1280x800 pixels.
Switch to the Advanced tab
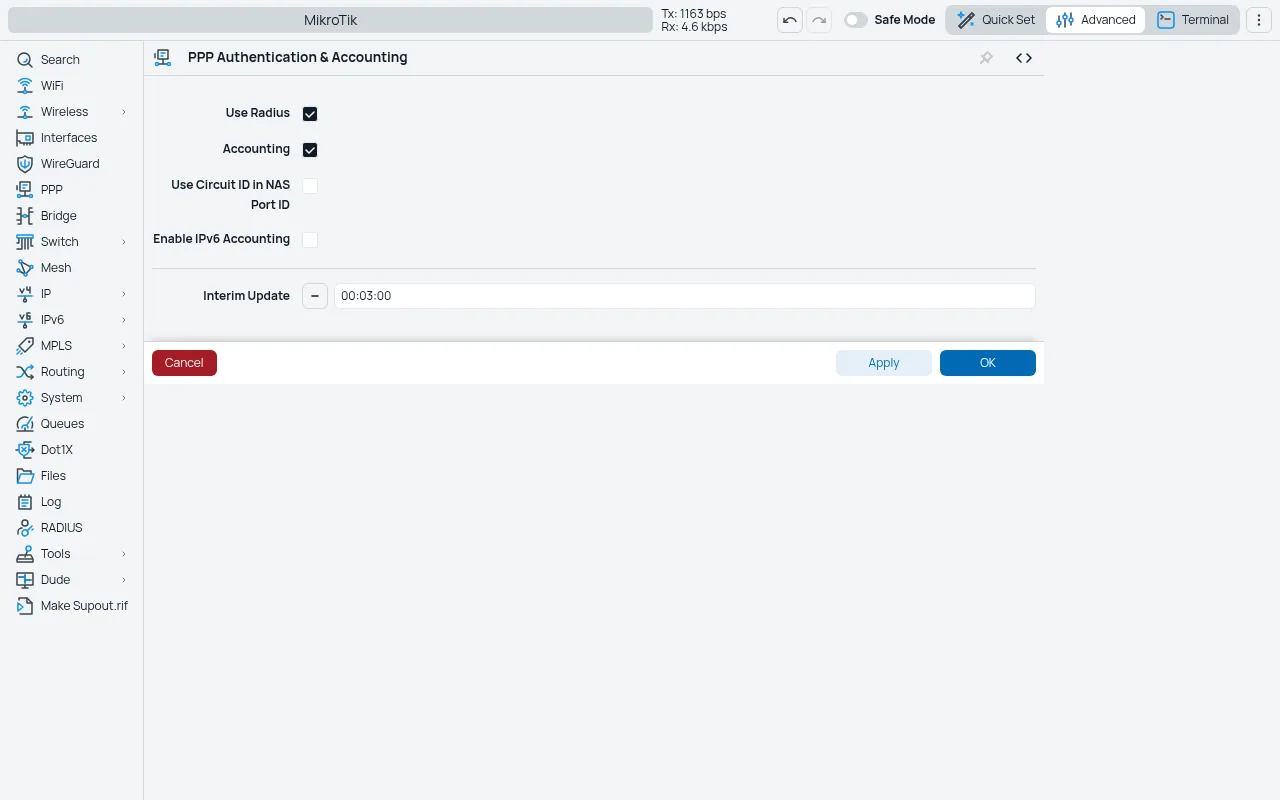1096,20
